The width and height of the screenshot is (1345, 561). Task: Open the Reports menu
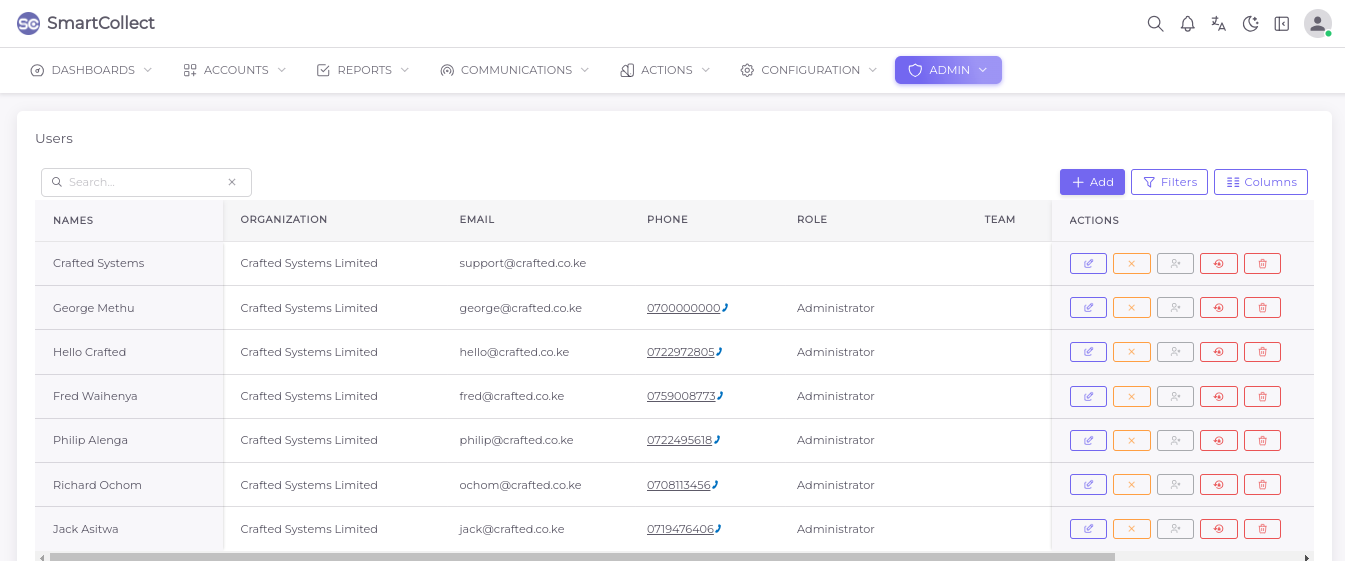pyautogui.click(x=363, y=70)
